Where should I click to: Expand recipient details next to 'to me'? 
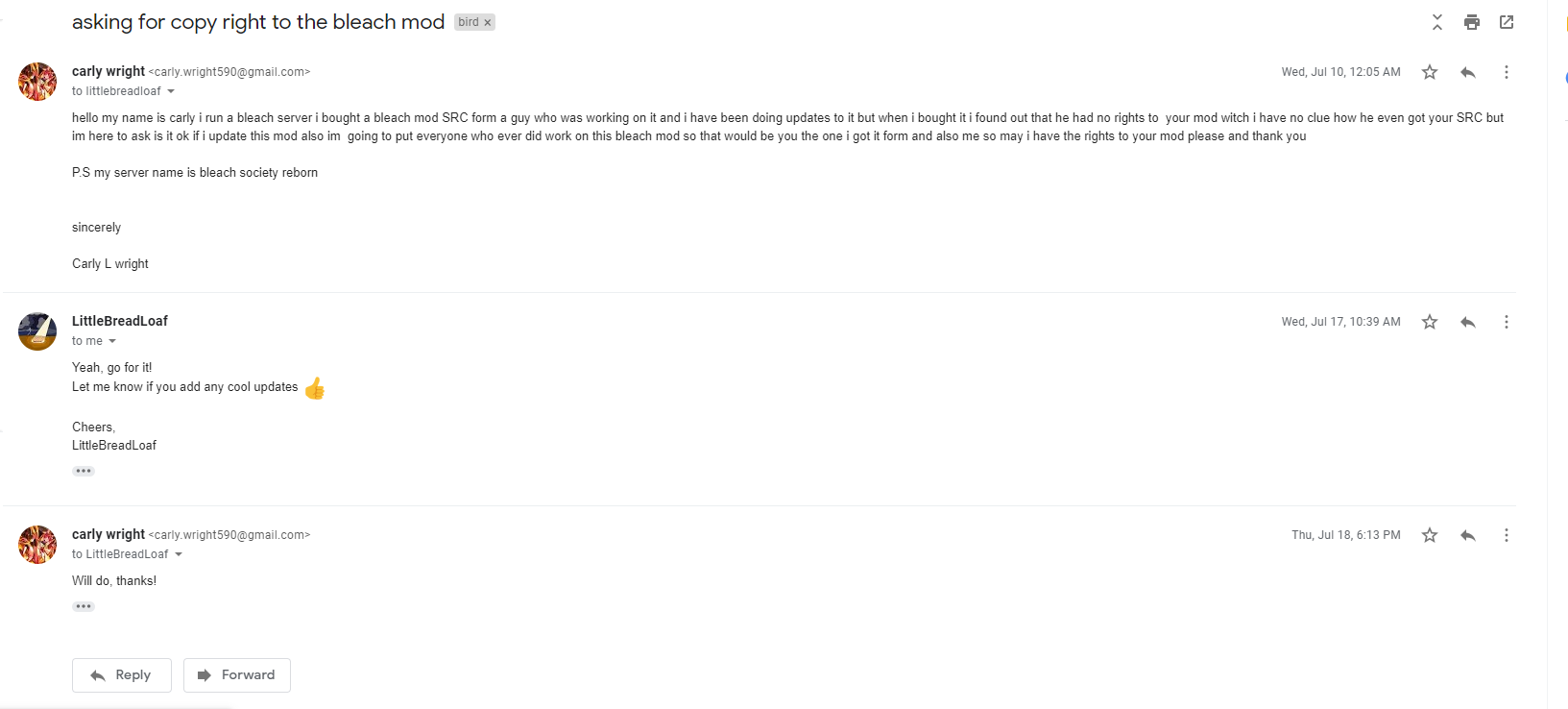point(112,341)
